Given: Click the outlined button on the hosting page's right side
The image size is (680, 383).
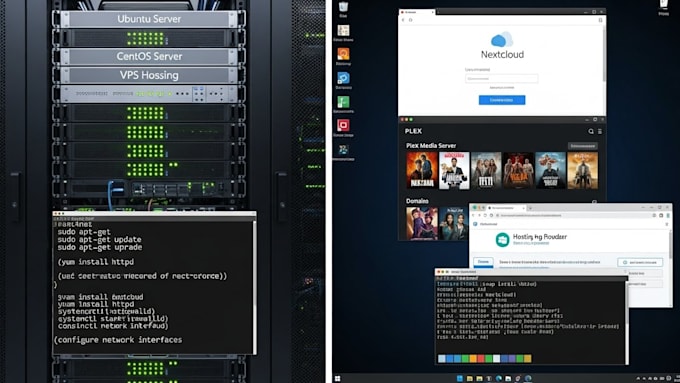Looking at the screenshot, I should click(640, 262).
